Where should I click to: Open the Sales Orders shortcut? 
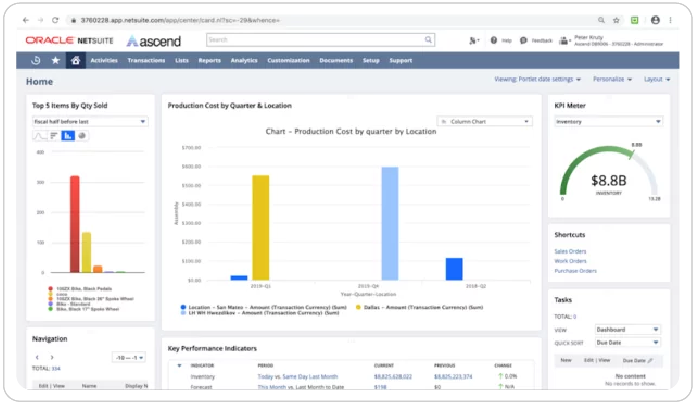[570, 251]
